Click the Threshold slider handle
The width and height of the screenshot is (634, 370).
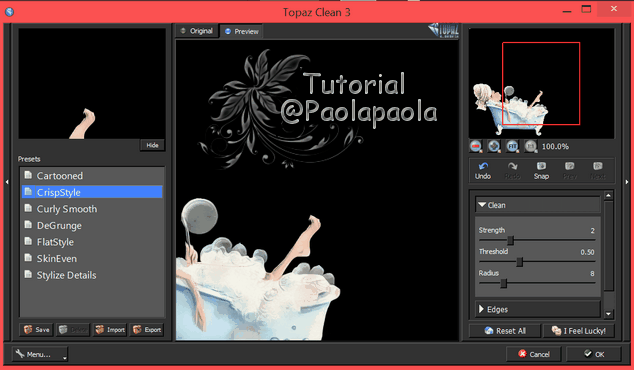point(520,262)
